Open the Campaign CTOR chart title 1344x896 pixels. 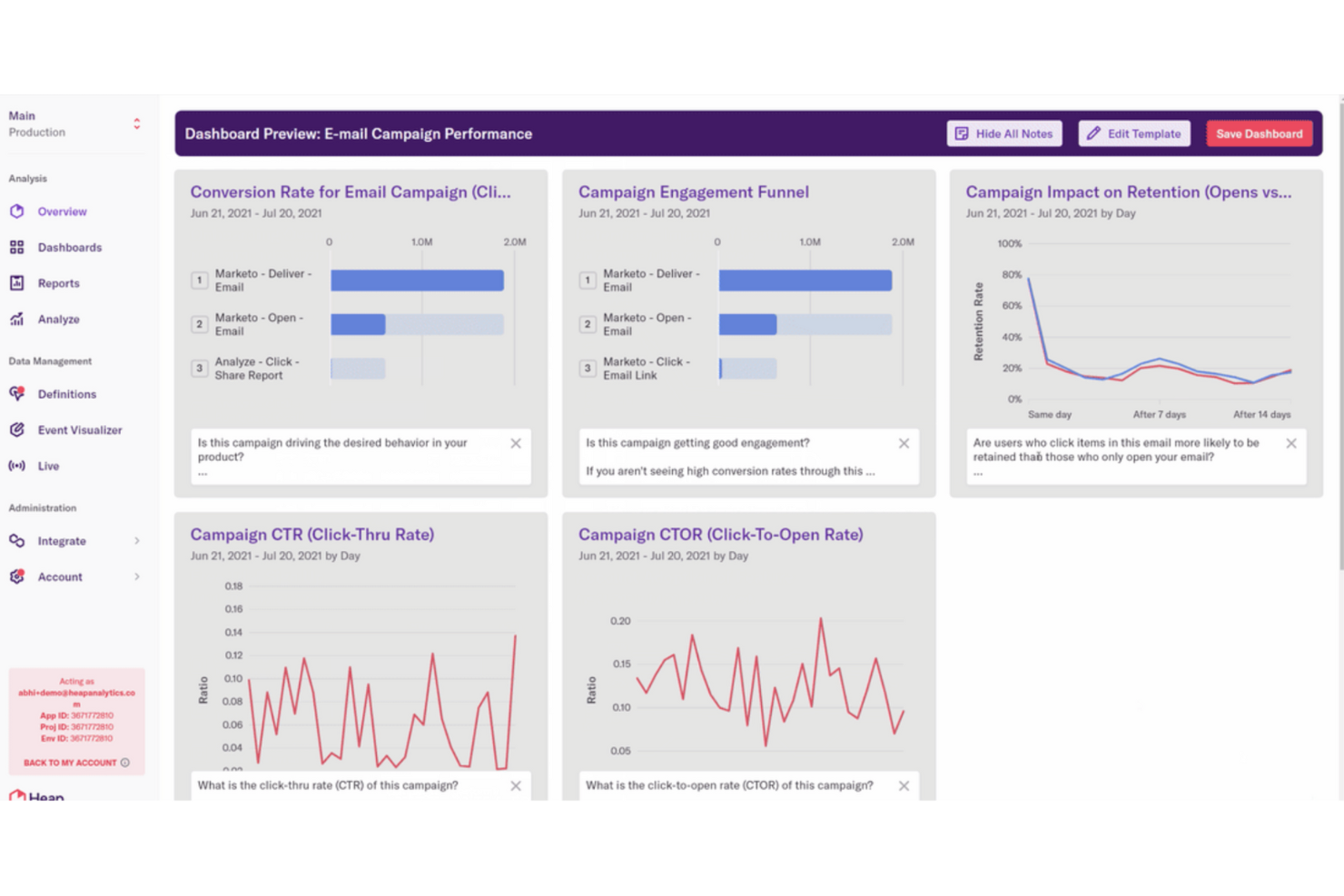721,535
